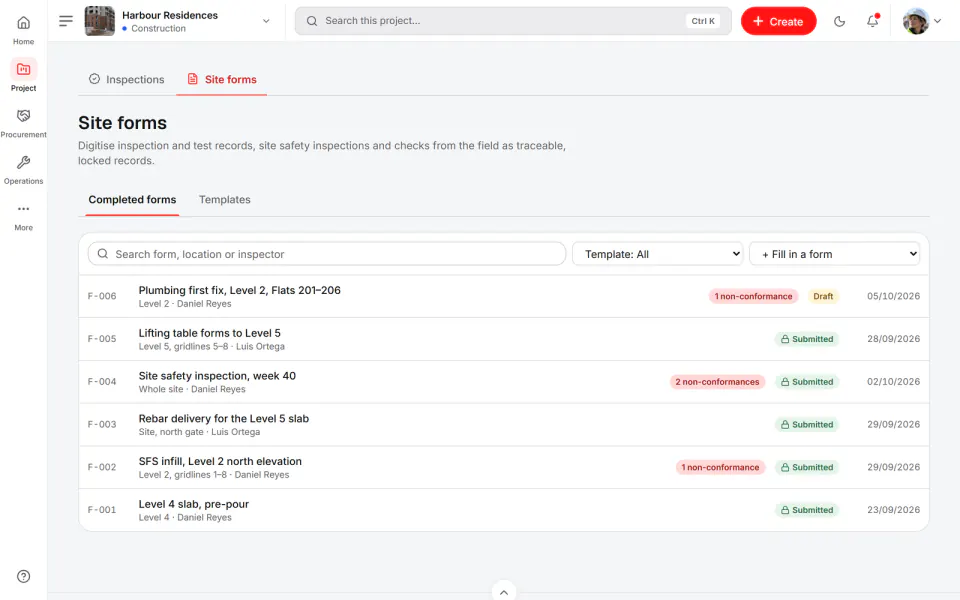
Task: Click the Submitted lock badge on F-001
Action: (x=807, y=510)
